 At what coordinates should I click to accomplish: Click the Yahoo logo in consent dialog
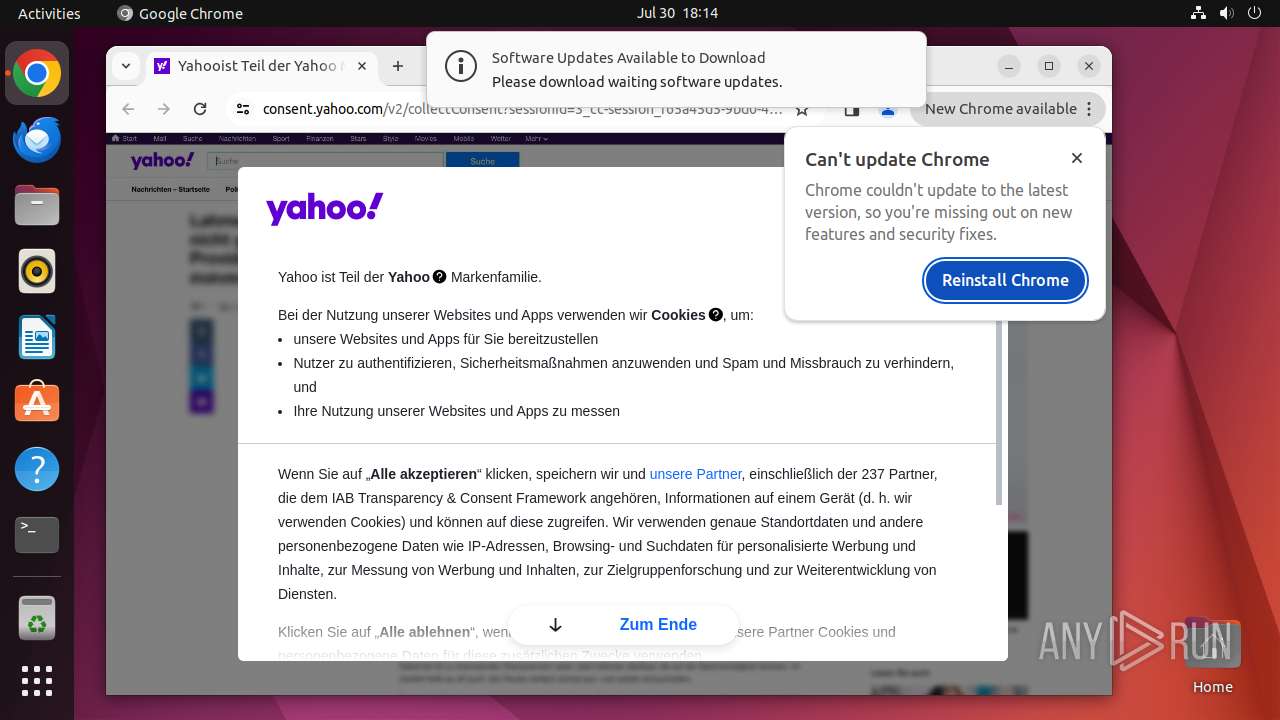[x=324, y=208]
